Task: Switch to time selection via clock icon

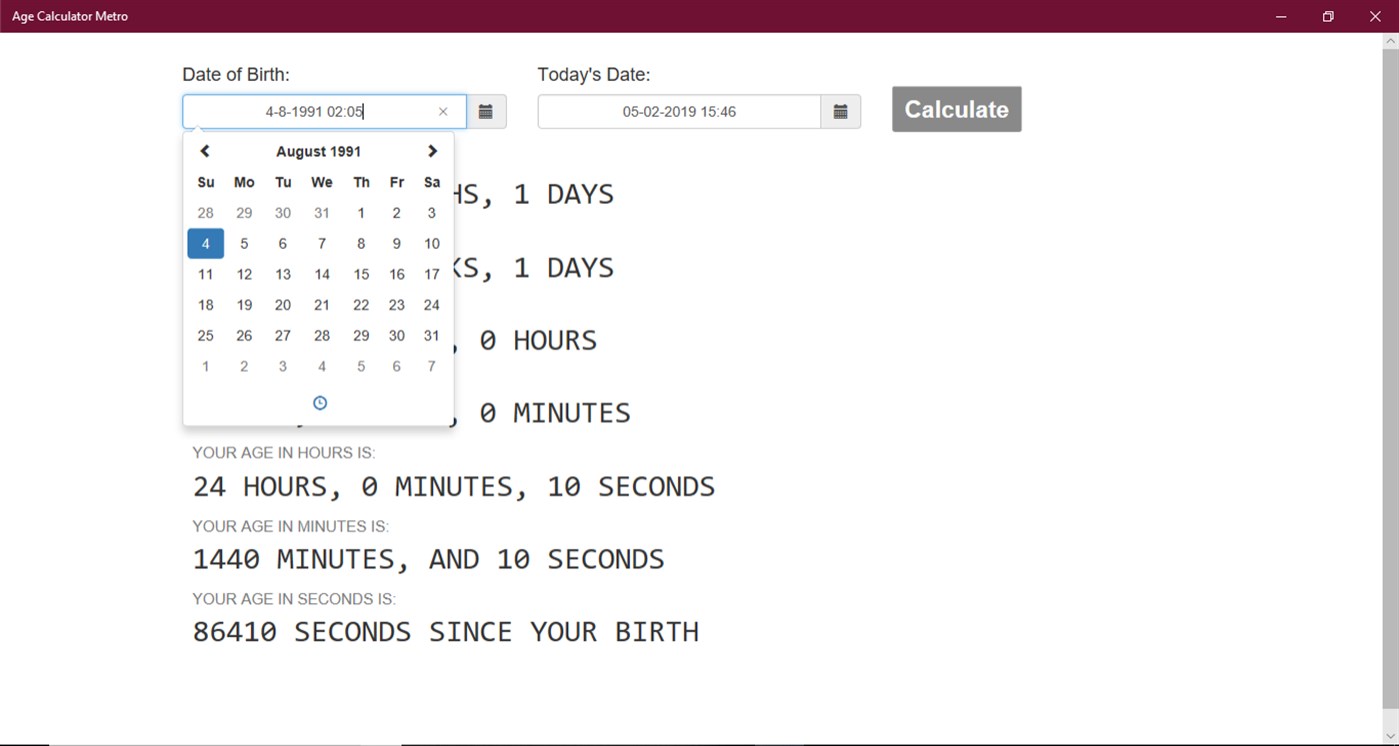Action: tap(319, 402)
